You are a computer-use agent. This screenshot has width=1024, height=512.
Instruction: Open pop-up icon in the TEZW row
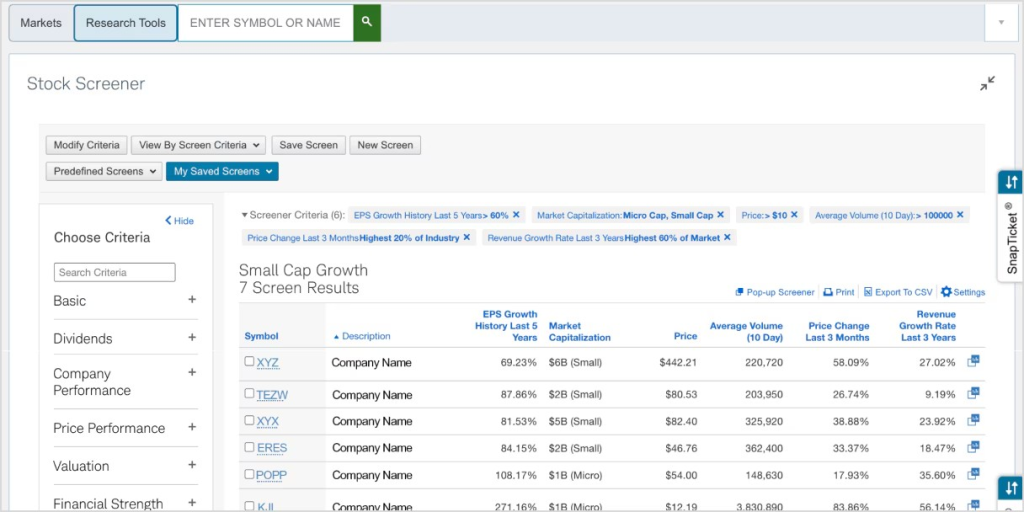973,392
